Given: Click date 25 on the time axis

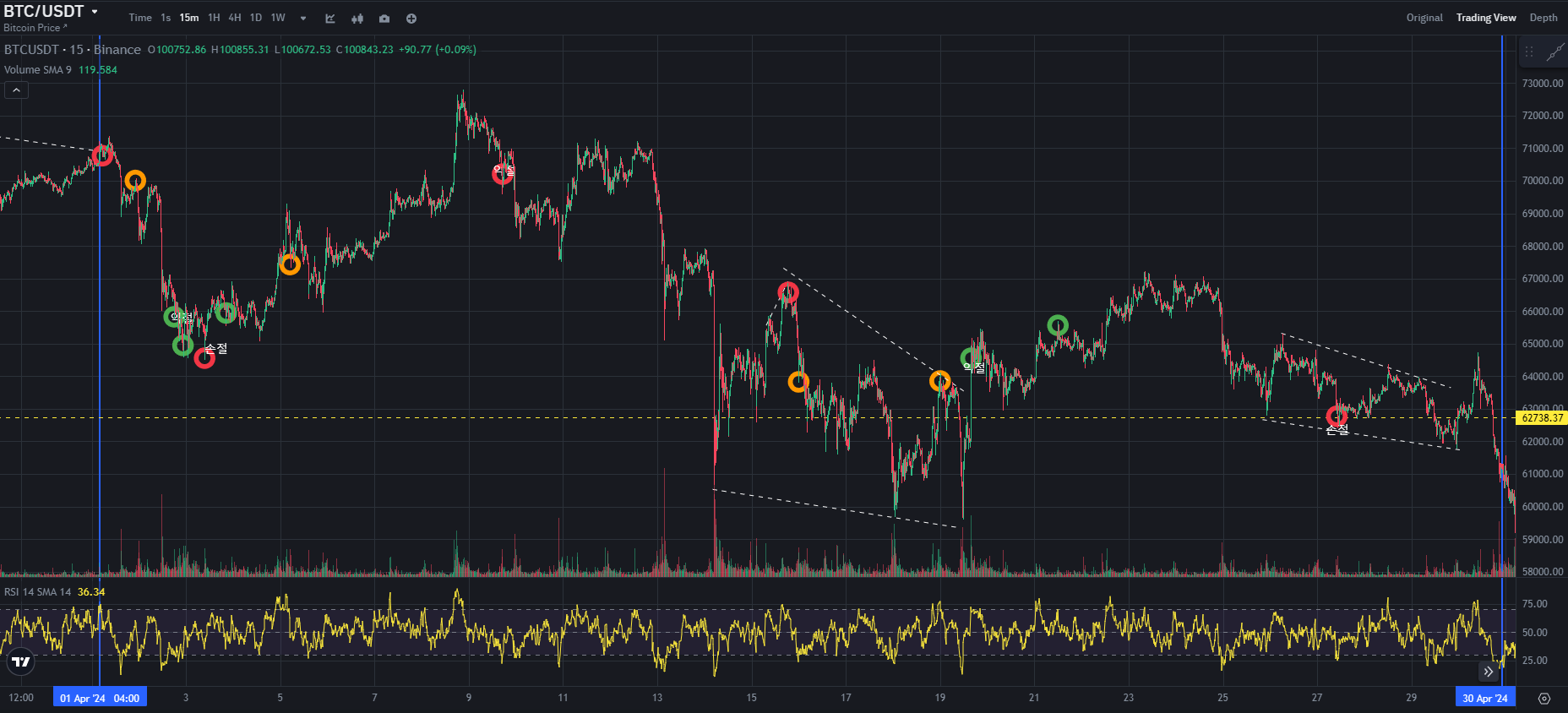Looking at the screenshot, I should [x=1222, y=698].
